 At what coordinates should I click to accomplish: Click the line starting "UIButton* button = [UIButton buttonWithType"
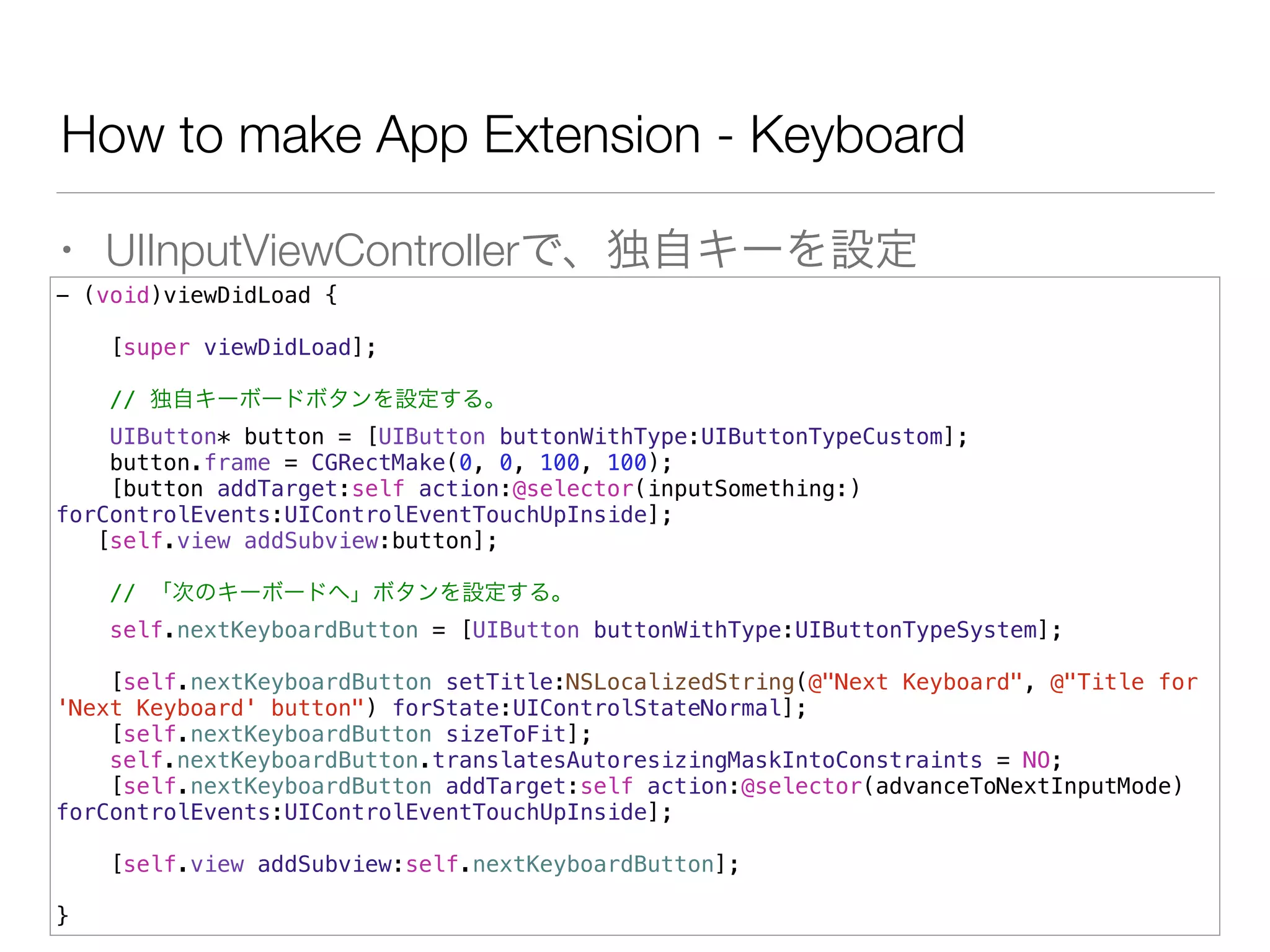click(x=539, y=437)
